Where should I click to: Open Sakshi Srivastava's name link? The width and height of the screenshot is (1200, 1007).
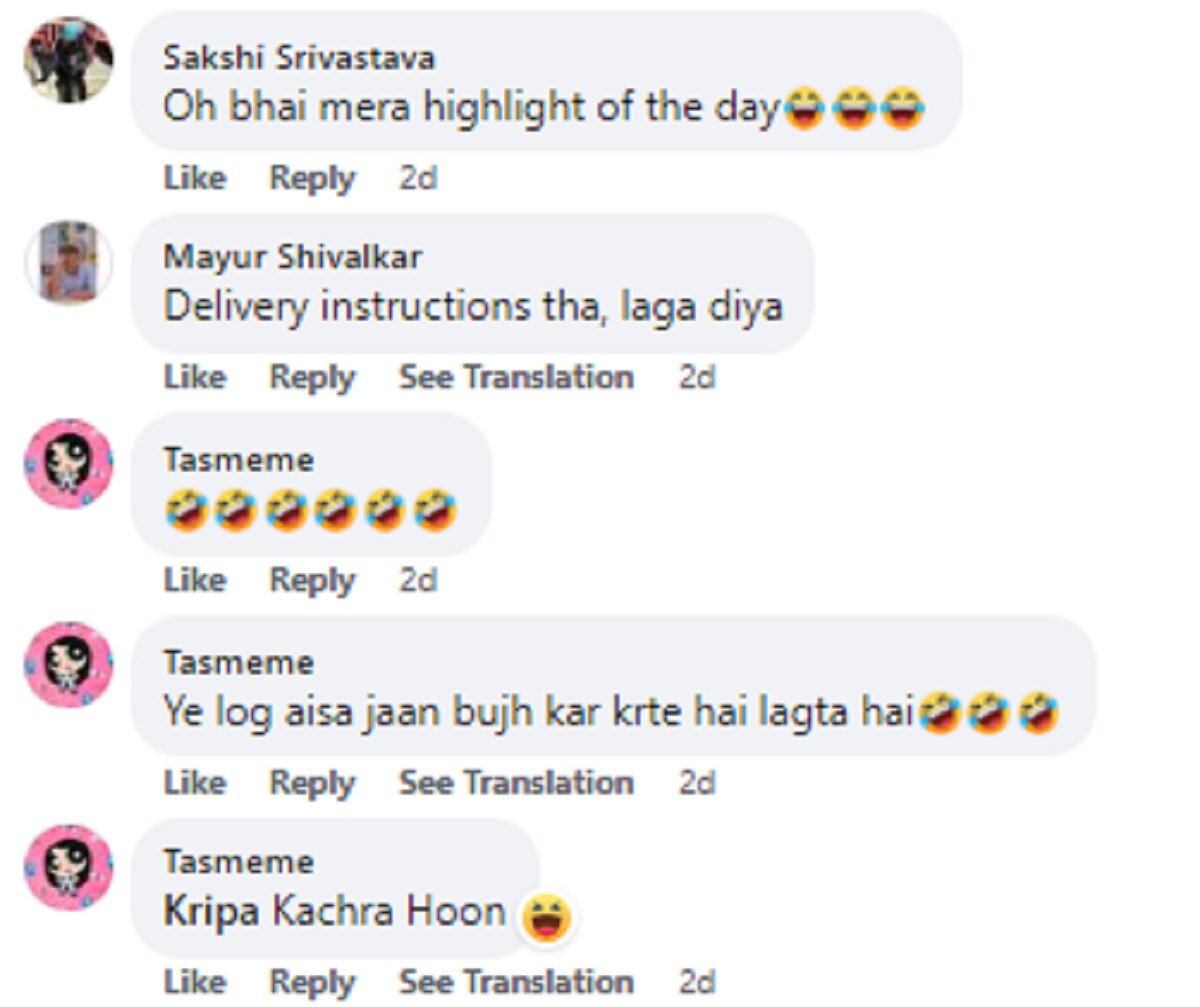click(299, 58)
